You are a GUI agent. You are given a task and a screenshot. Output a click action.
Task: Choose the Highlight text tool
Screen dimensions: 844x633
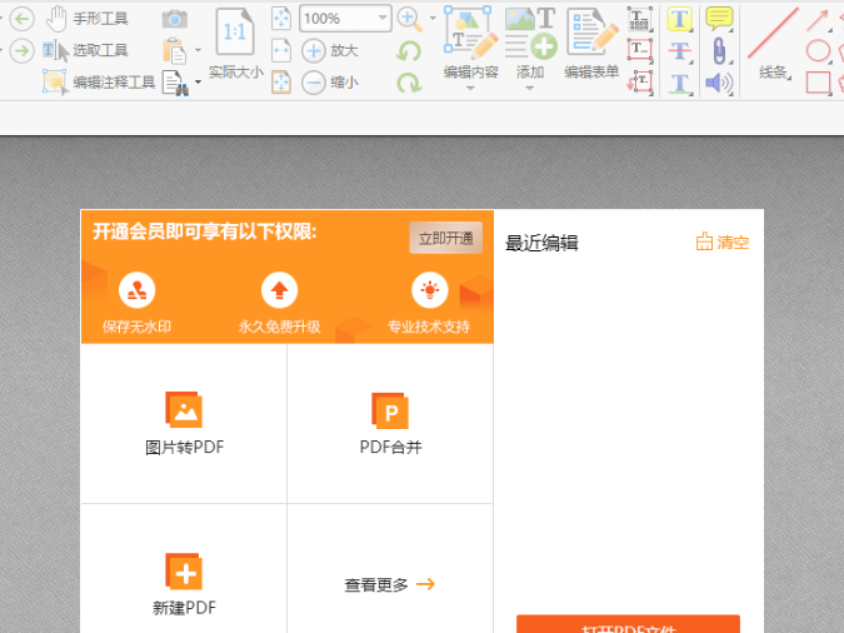pyautogui.click(x=679, y=19)
